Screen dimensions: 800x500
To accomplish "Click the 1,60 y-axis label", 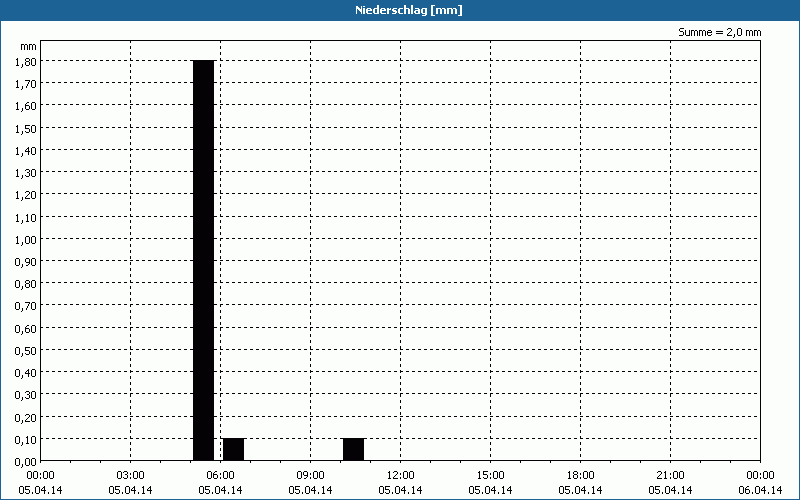I will (x=26, y=106).
